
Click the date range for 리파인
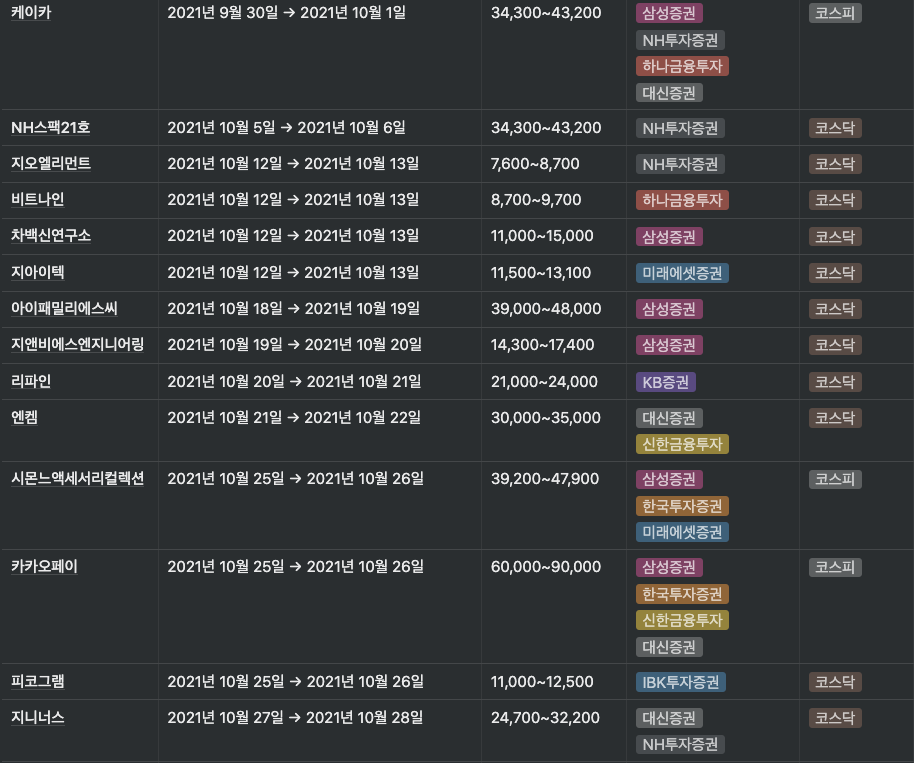(294, 382)
